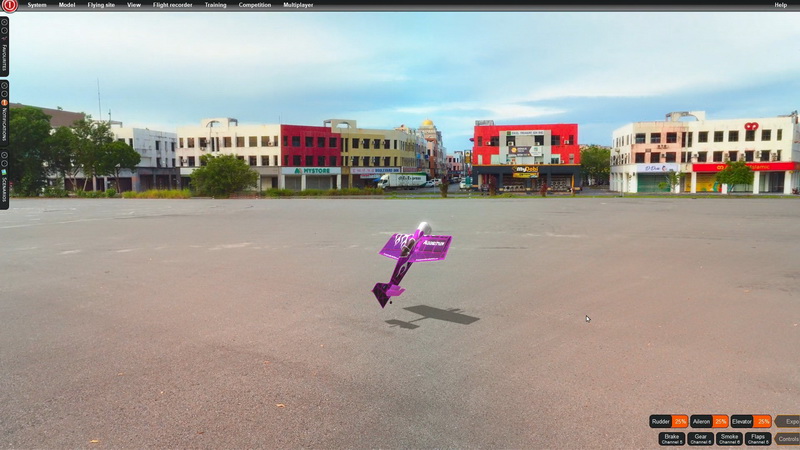Click the second round button on the Scenarios tab
This screenshot has height=450, width=800.
coord(4,163)
